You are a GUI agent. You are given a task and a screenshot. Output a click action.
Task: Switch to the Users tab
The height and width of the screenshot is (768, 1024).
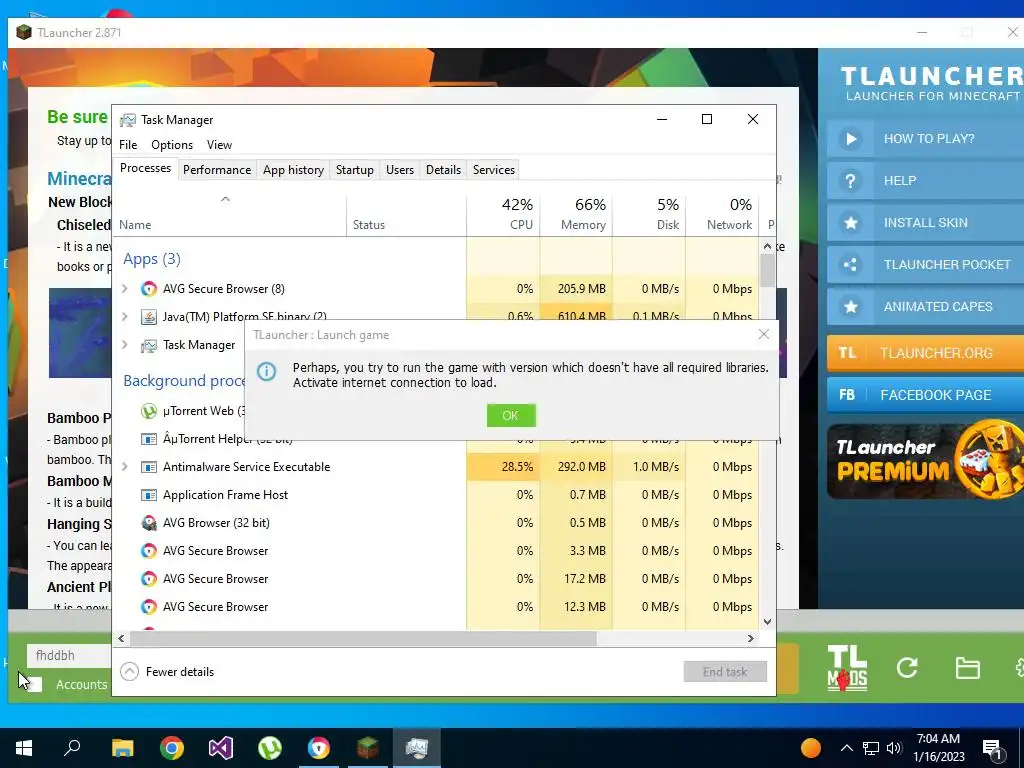(x=400, y=170)
